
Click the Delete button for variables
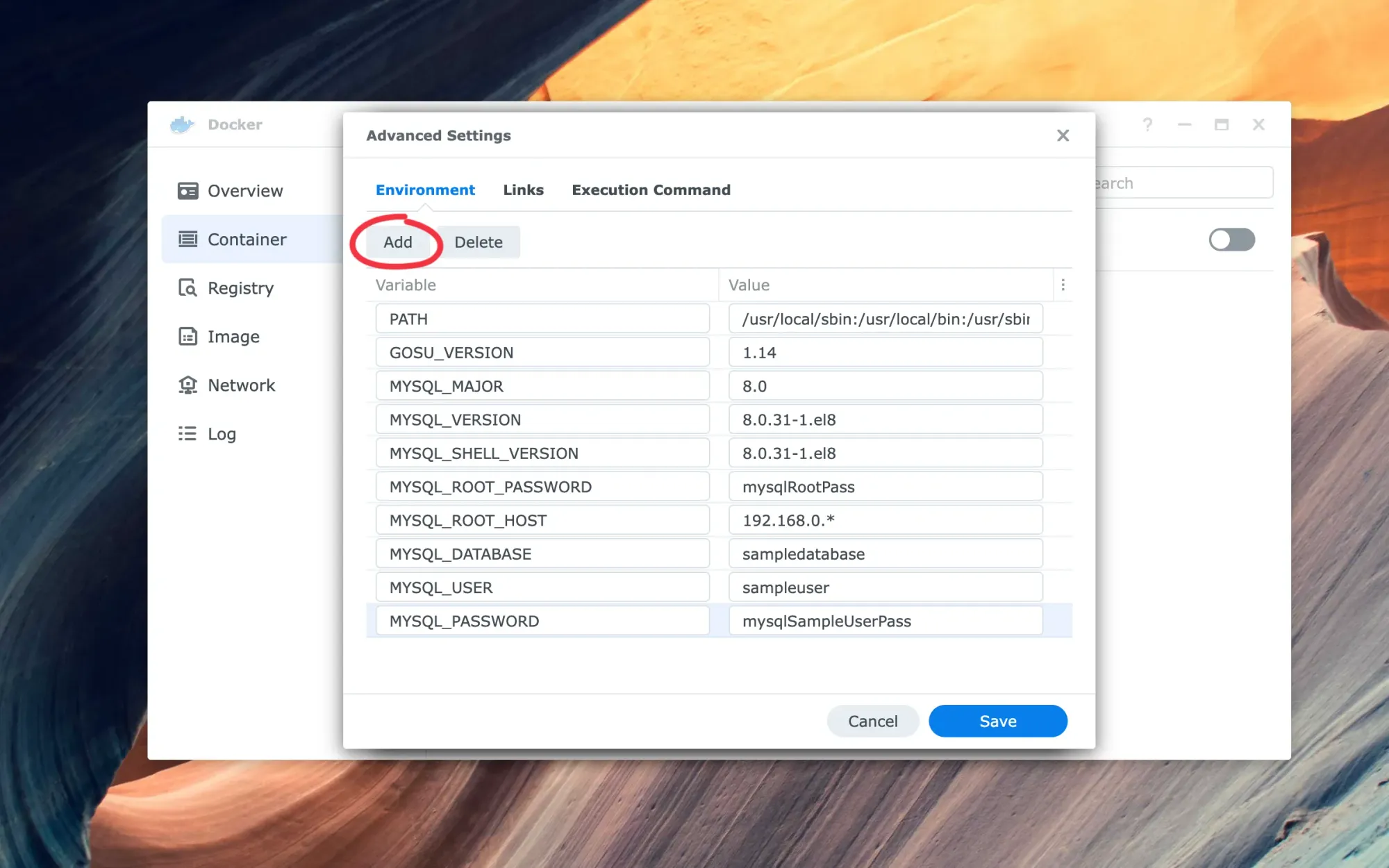tap(479, 242)
